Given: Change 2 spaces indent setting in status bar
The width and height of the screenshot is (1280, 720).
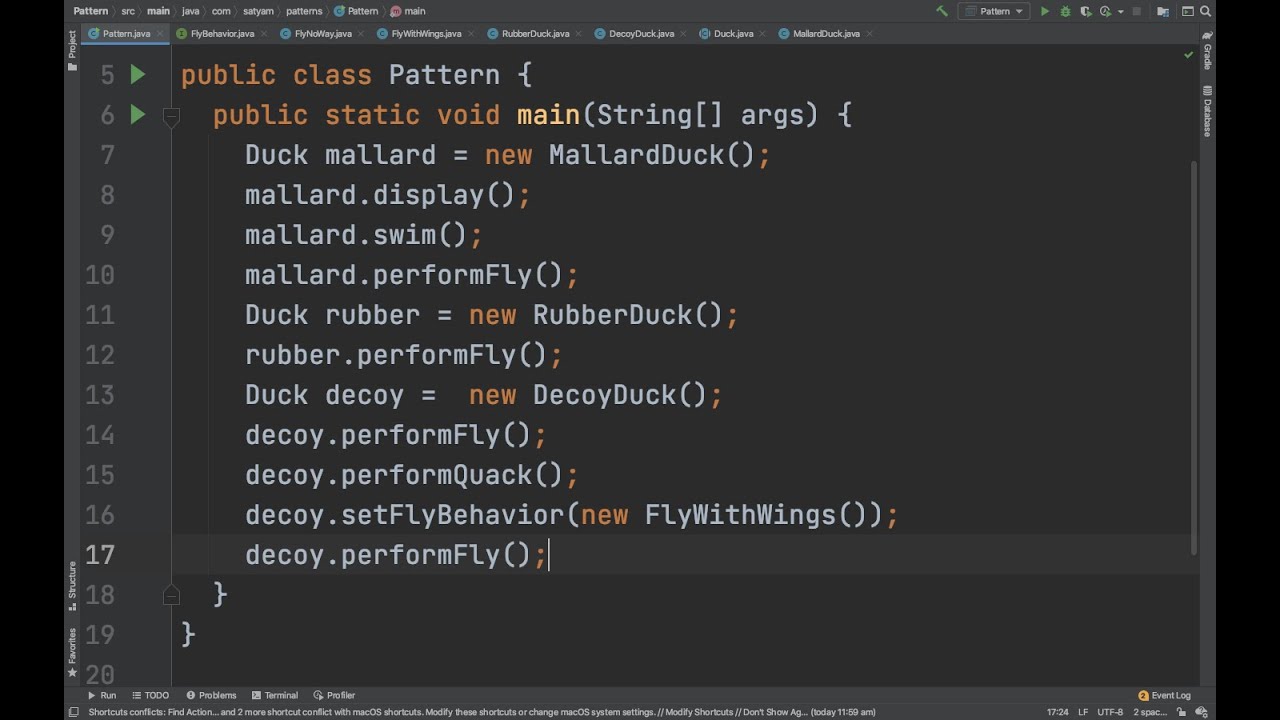Looking at the screenshot, I should 1150,712.
